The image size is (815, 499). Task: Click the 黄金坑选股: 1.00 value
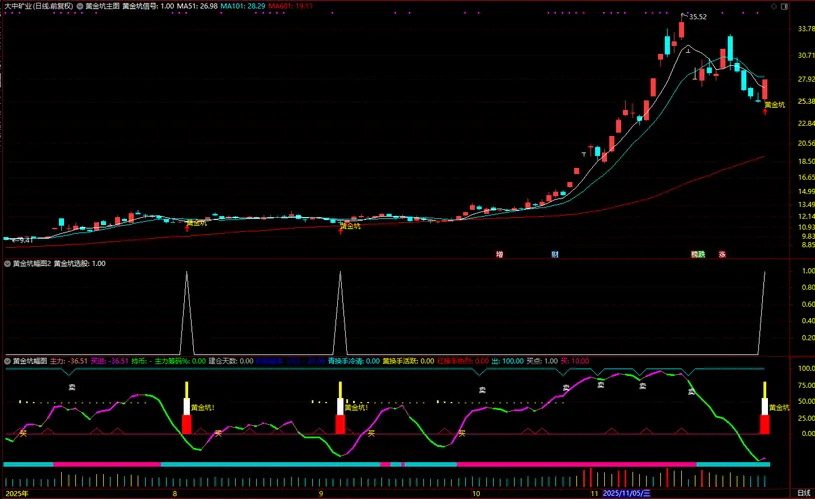[x=80, y=264]
